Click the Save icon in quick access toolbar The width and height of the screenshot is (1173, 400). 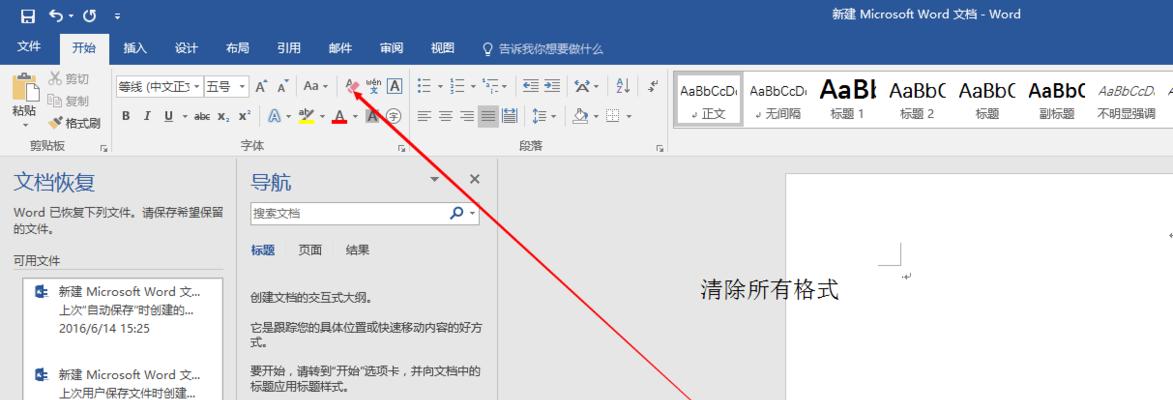[x=28, y=15]
